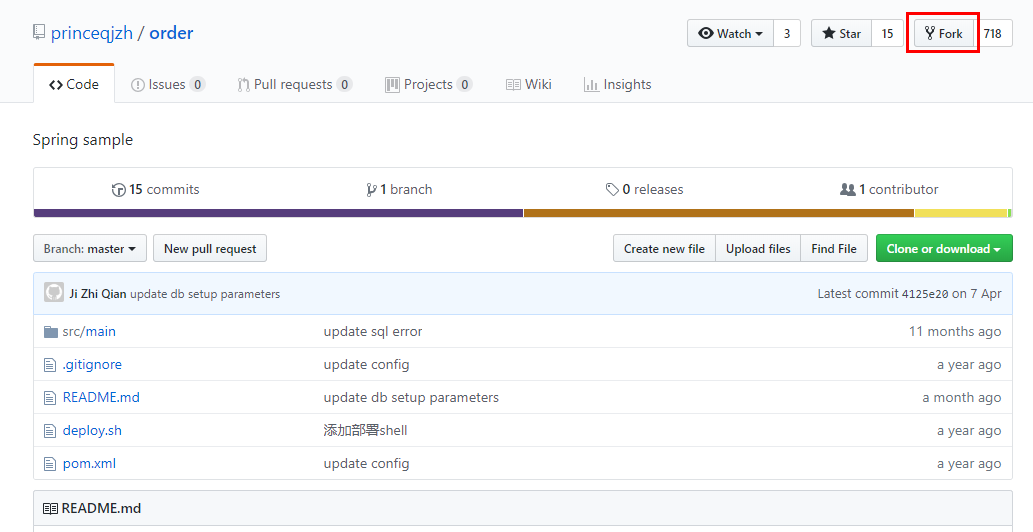Open the Insights tab
Screen dimensions: 1033x532
pyautogui.click(x=618, y=84)
